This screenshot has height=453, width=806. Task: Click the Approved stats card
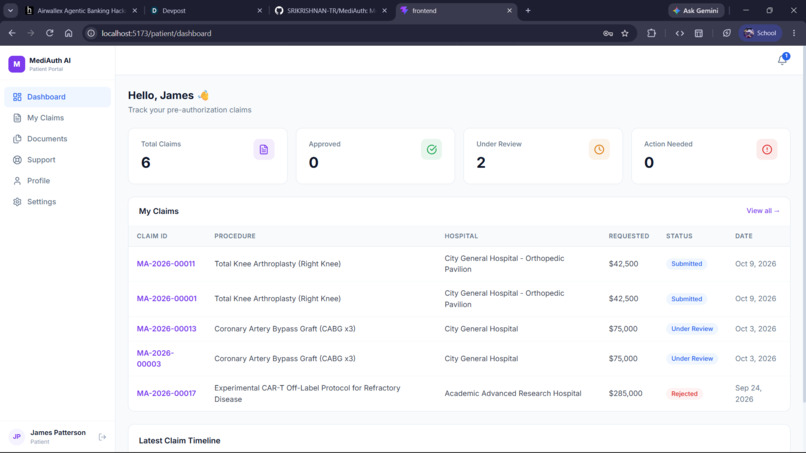point(375,156)
